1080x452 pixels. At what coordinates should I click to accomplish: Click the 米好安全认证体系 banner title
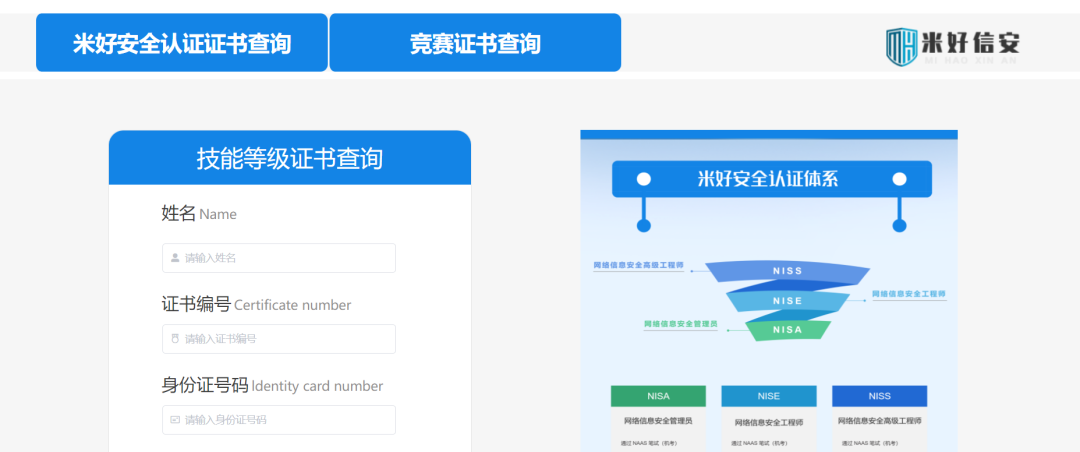point(768,179)
